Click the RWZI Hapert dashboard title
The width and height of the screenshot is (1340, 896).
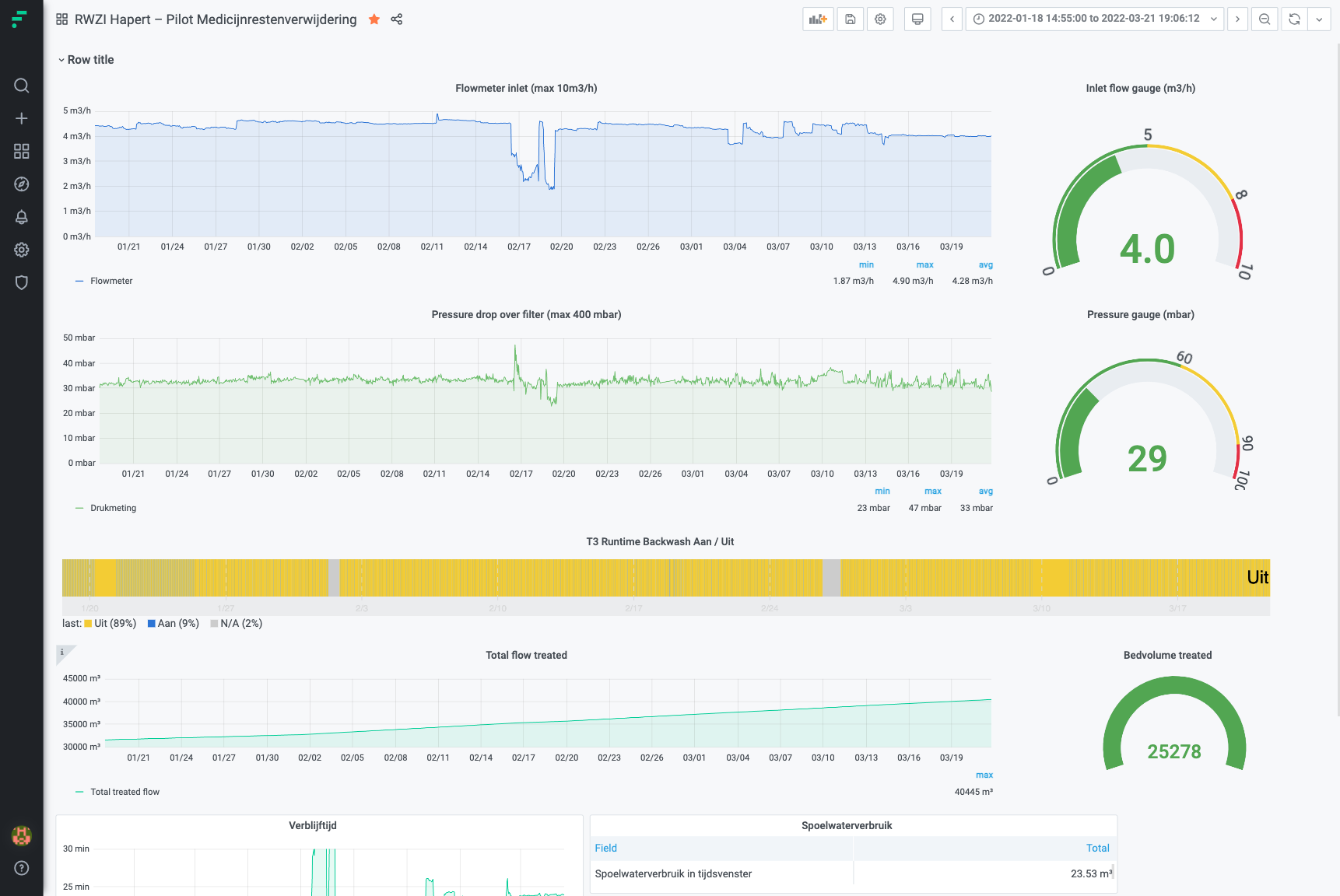point(216,19)
